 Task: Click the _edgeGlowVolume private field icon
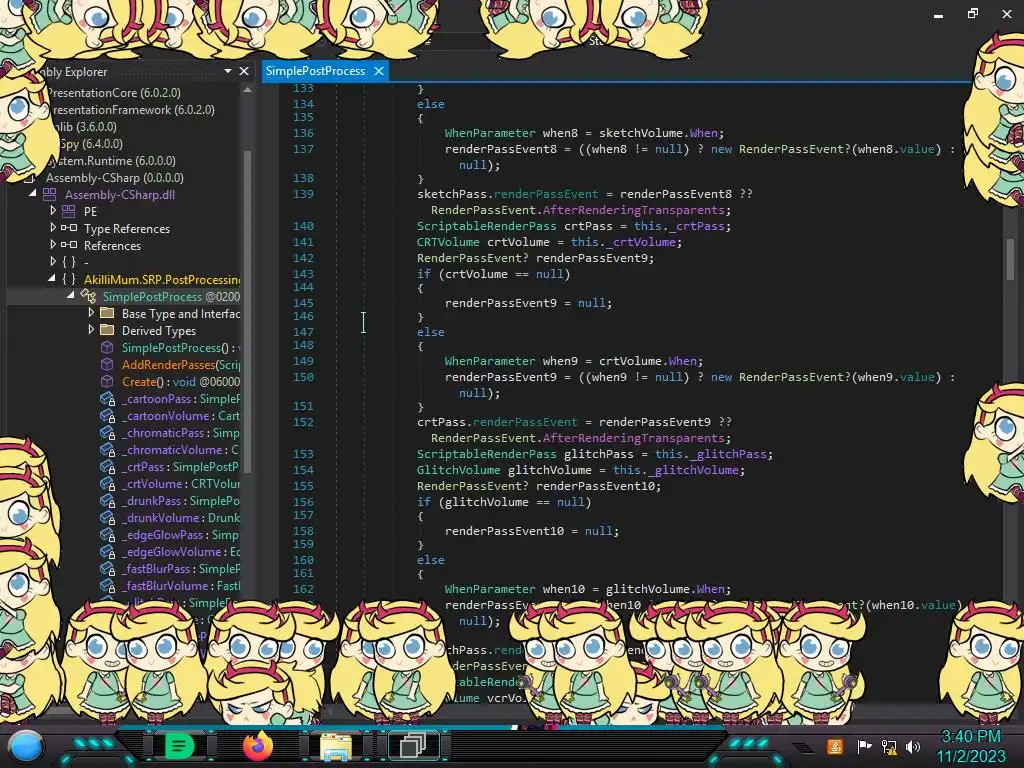click(107, 551)
